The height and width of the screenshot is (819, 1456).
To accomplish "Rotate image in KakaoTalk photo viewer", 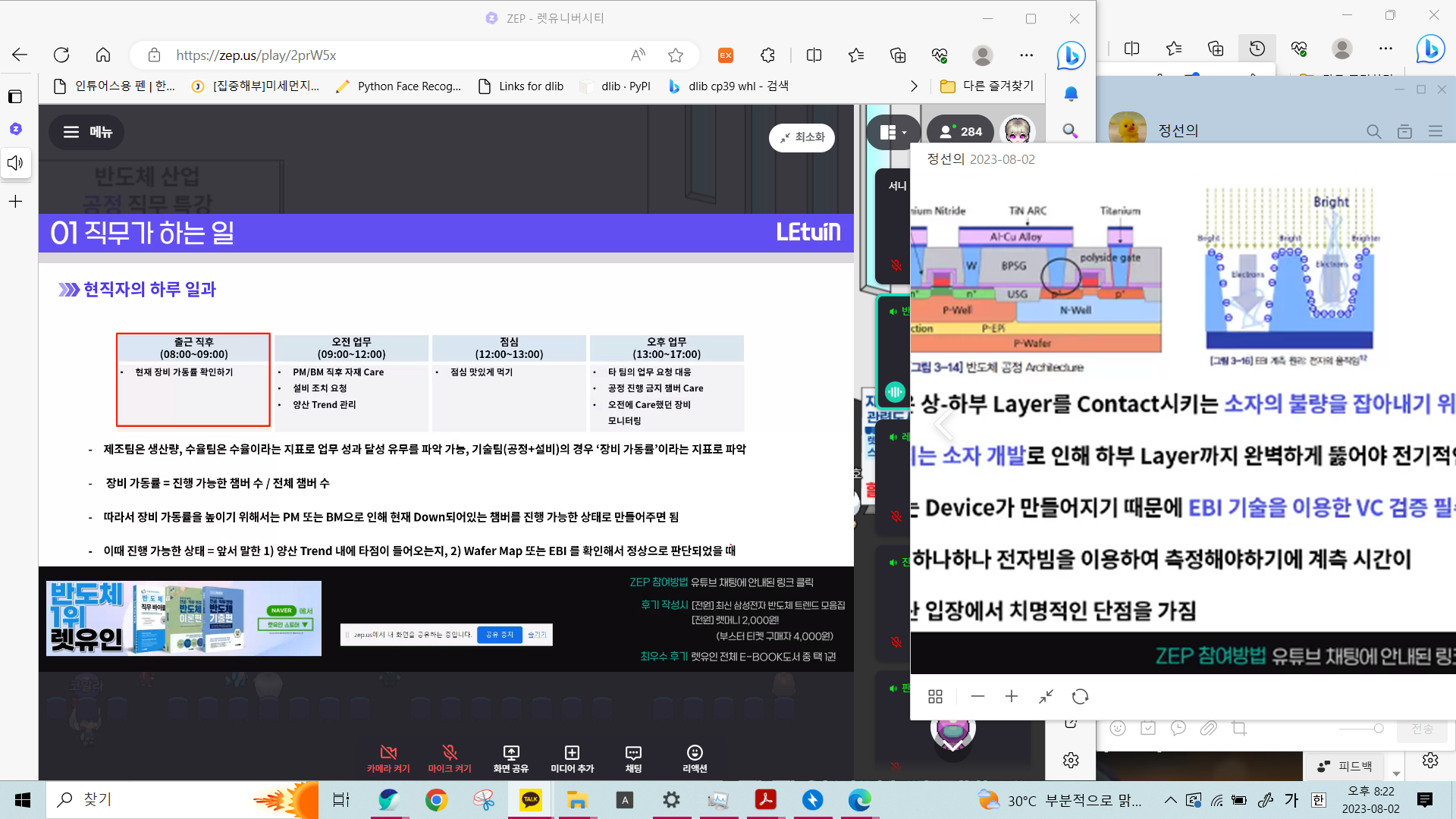I will point(1080,696).
